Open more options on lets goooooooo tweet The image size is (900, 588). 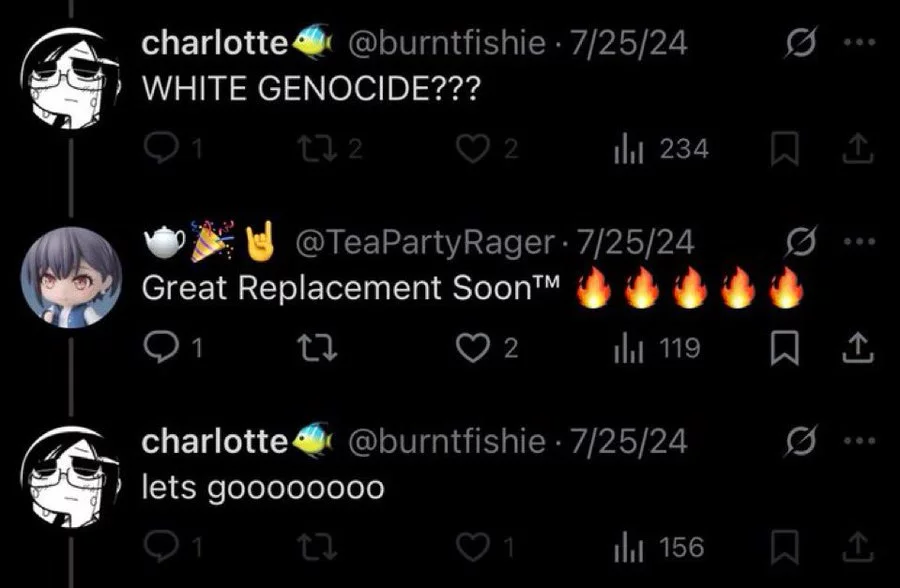(859, 440)
